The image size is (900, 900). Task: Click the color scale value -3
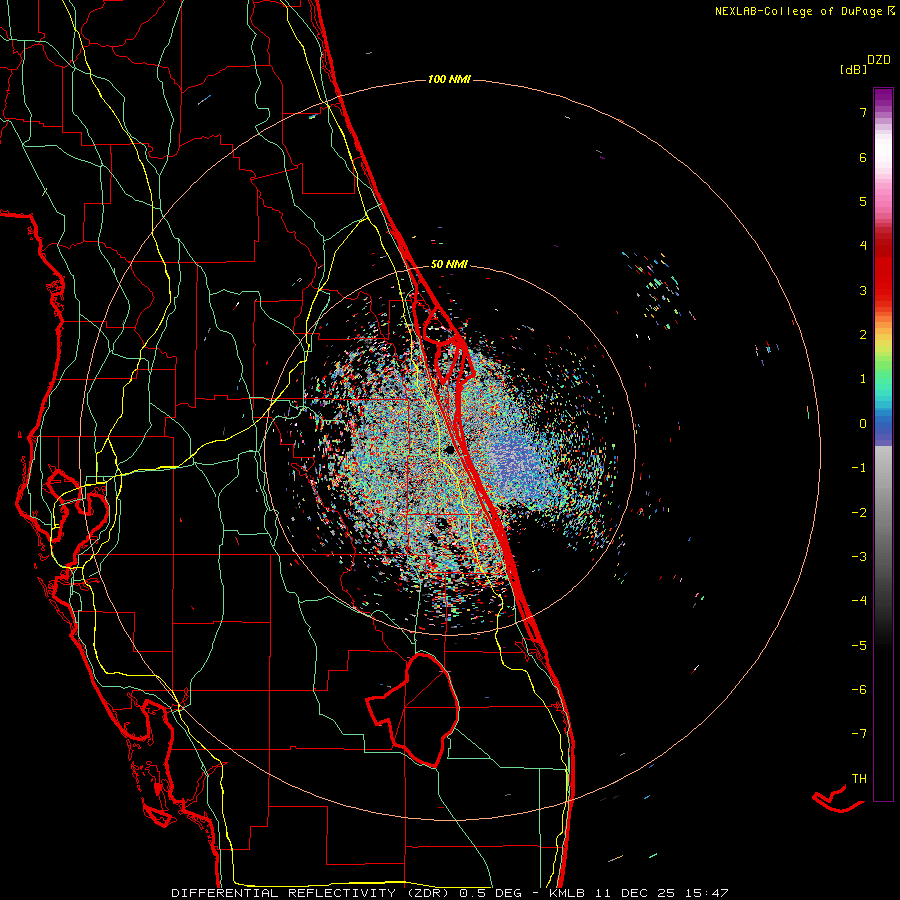click(859, 557)
